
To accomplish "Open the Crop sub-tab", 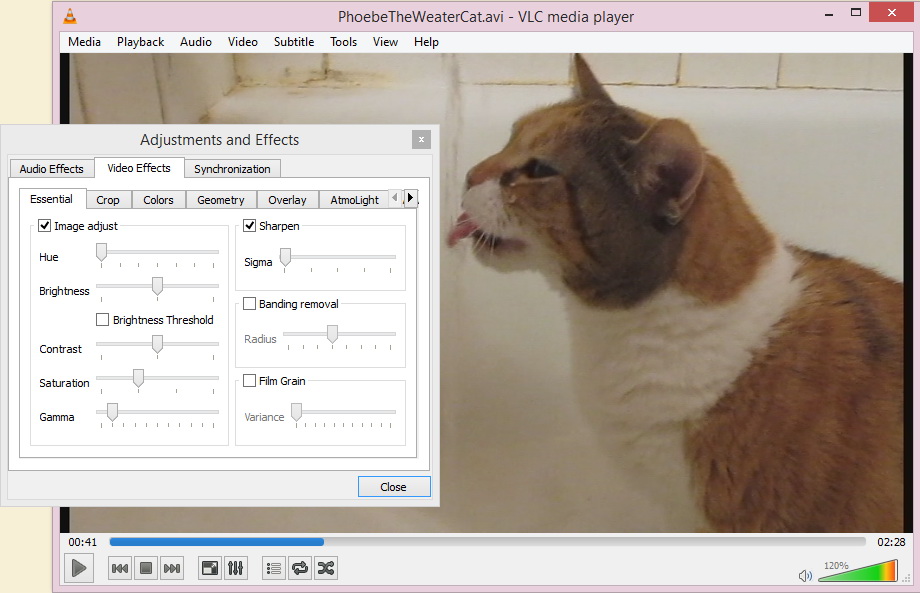I will 108,200.
